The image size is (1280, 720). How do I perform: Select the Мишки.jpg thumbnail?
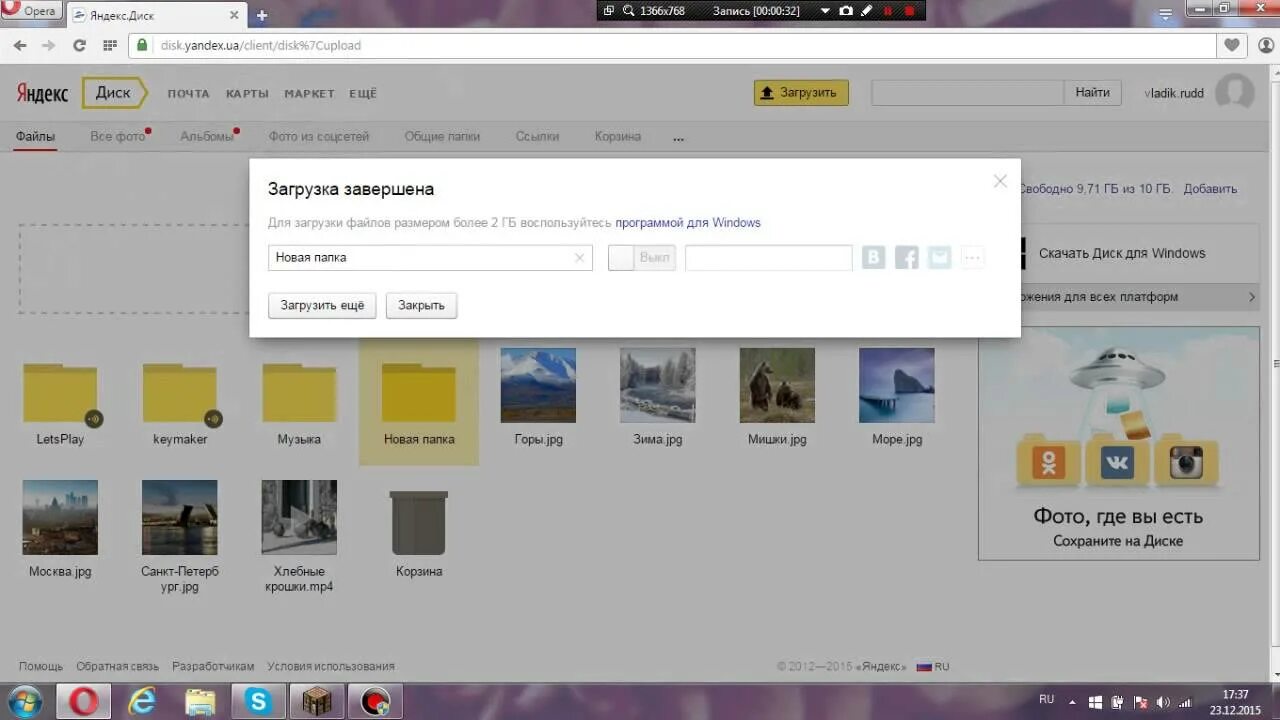(x=777, y=385)
